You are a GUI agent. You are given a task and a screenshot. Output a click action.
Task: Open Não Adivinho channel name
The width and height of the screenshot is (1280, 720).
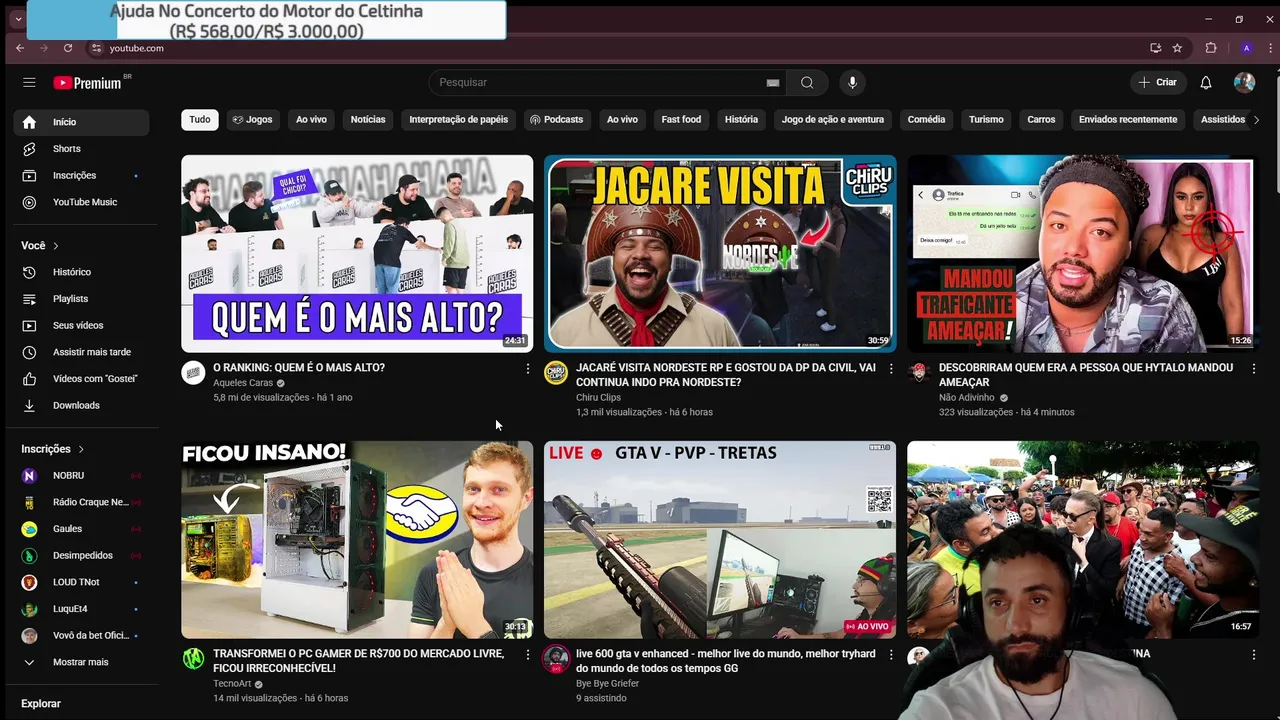pos(967,398)
